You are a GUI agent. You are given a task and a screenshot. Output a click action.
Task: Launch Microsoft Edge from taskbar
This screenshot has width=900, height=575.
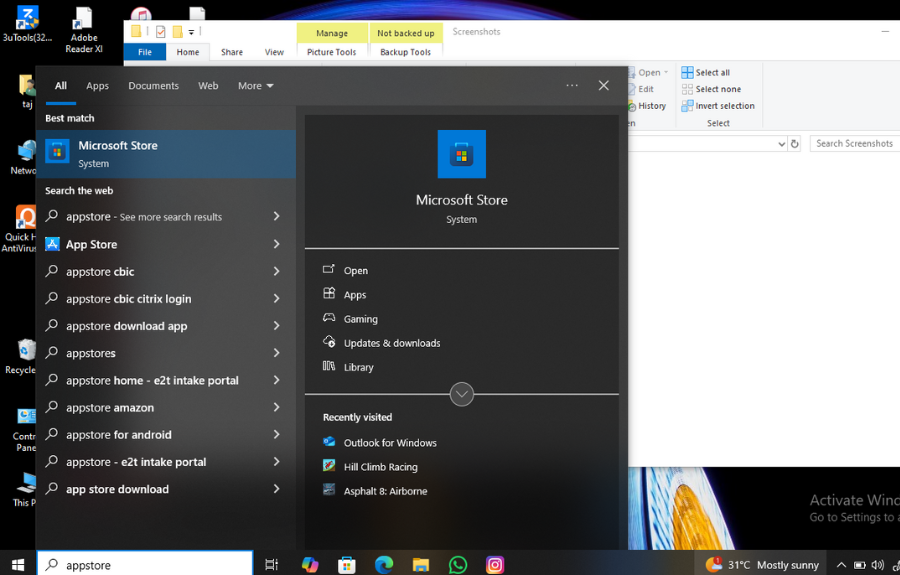383,565
